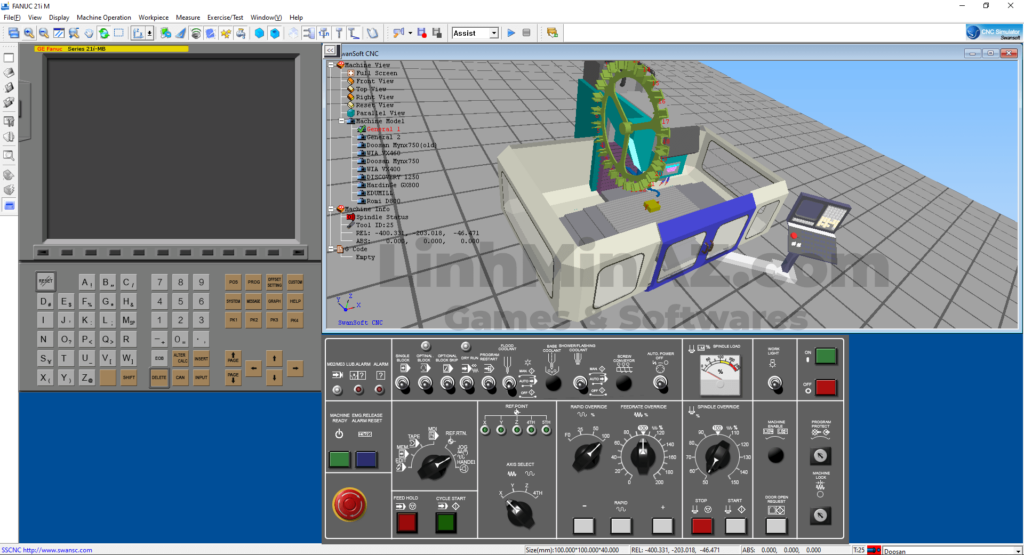Click the POS function key
Image resolution: width=1024 pixels, height=555 pixels.
click(233, 282)
